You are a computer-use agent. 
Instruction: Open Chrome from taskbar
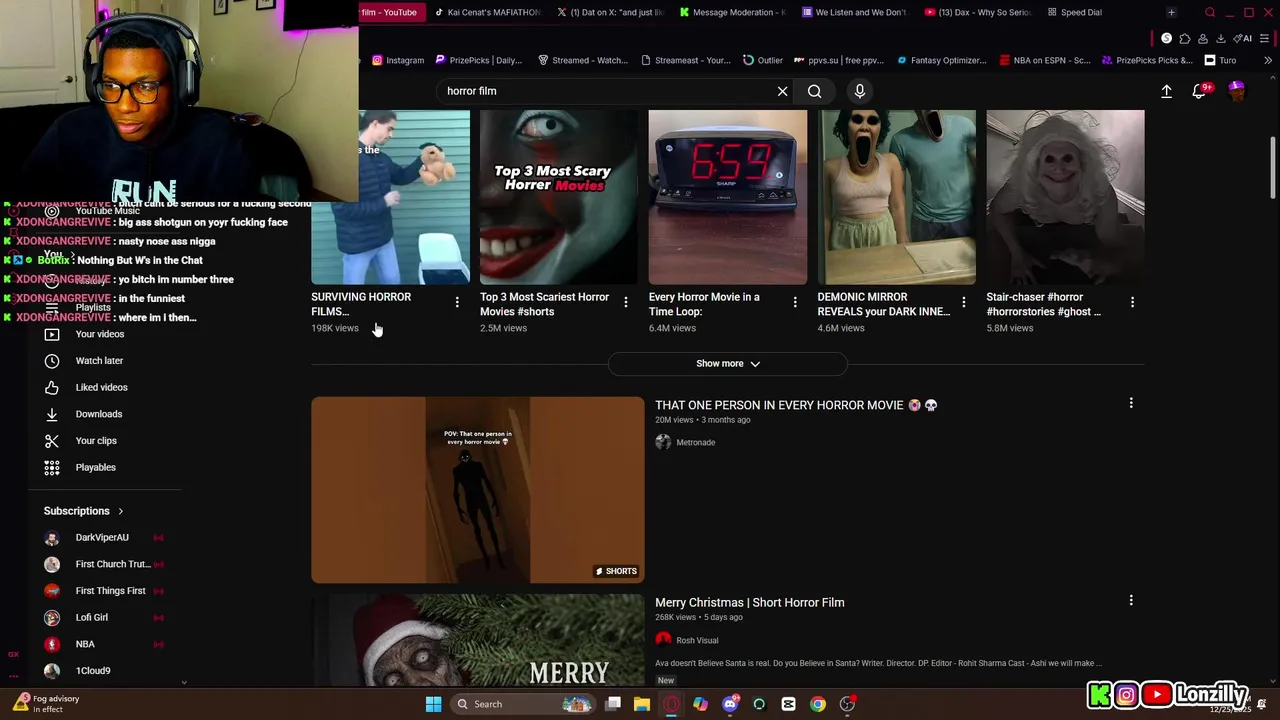(818, 704)
